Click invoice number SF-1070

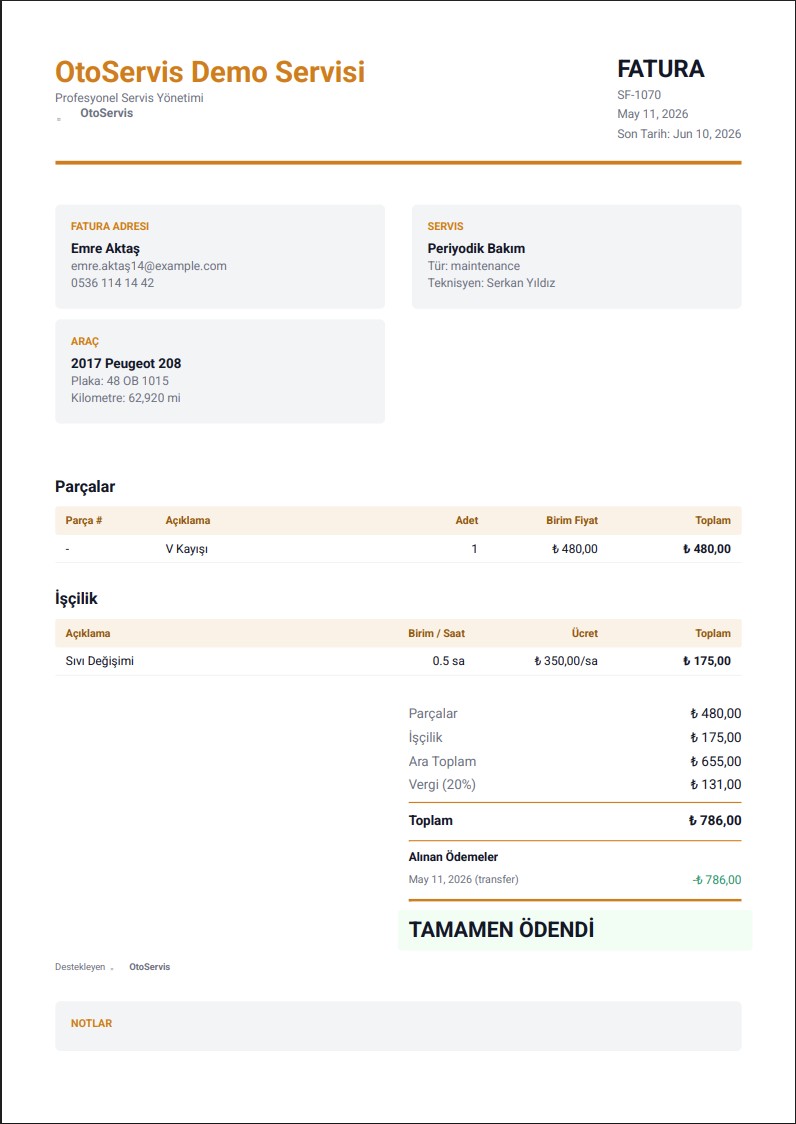click(639, 95)
